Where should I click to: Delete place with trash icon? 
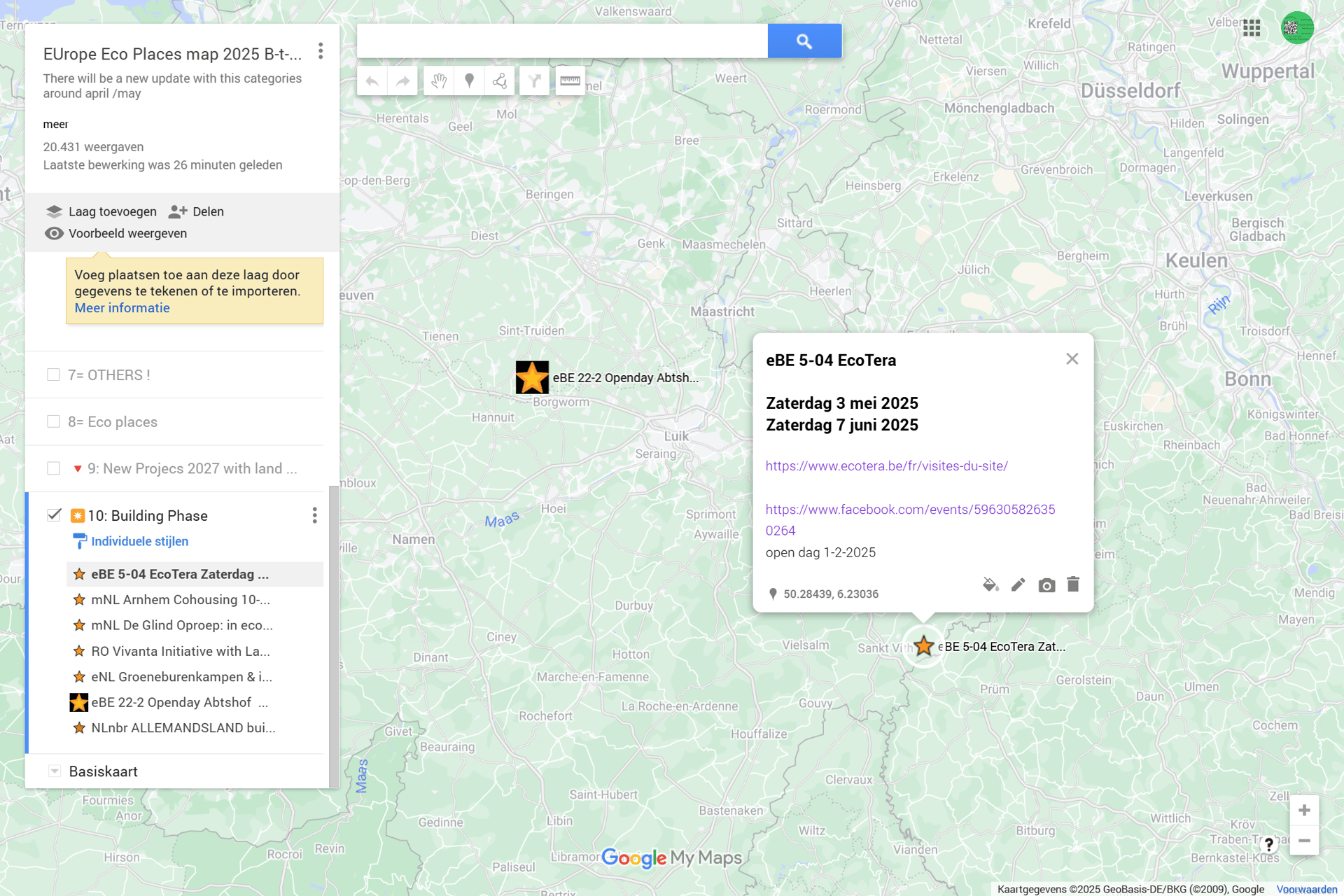[x=1073, y=584]
